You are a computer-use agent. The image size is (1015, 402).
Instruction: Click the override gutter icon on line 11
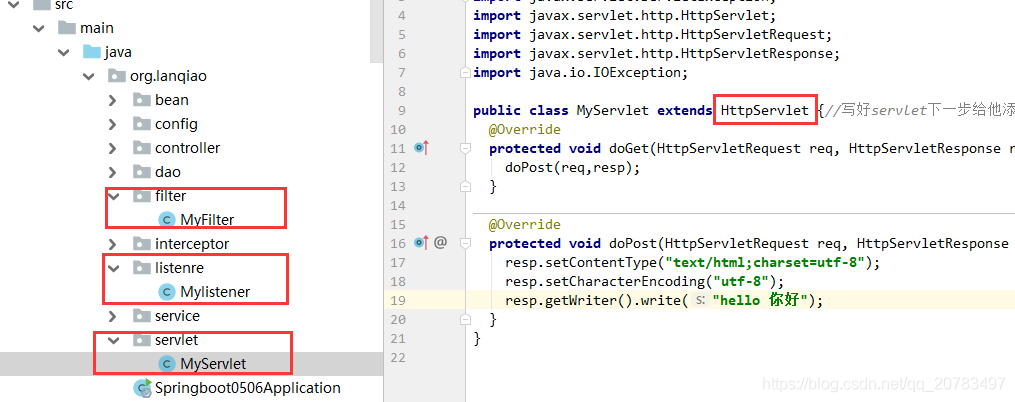[421, 148]
